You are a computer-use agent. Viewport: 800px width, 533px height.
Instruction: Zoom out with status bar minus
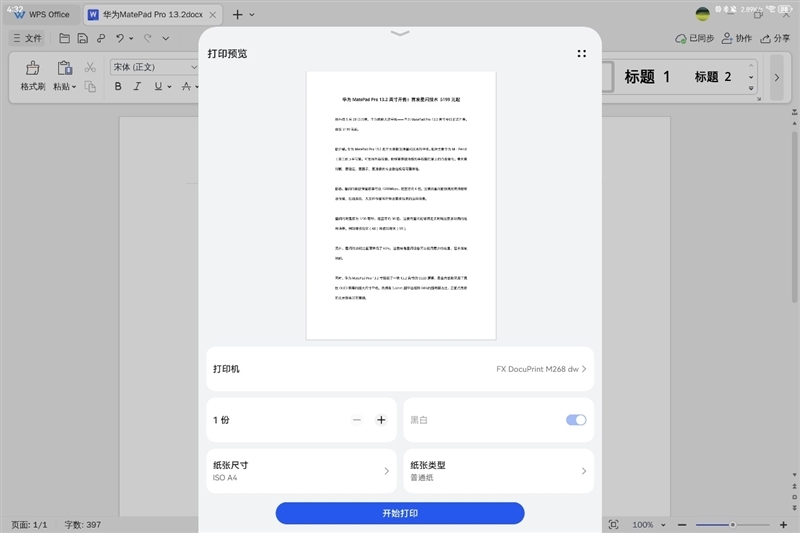[x=682, y=524]
